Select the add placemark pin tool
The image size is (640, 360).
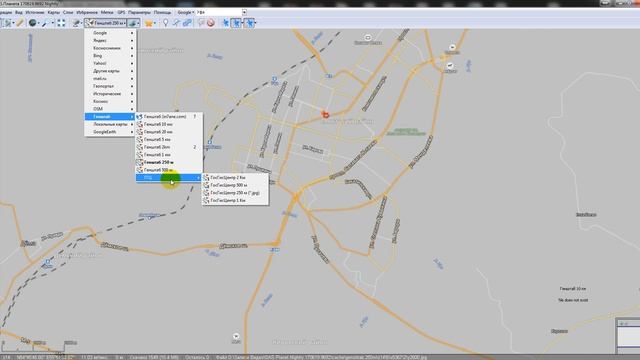166,23
